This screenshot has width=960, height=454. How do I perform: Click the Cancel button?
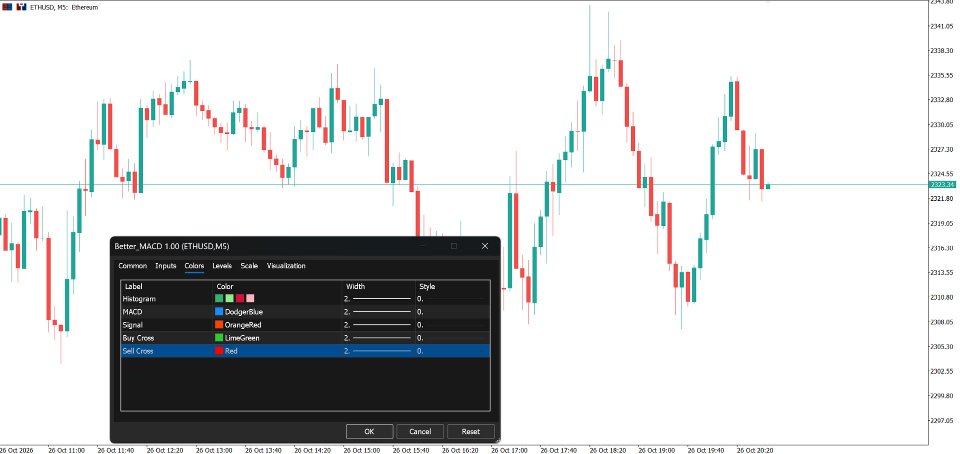[x=419, y=431]
